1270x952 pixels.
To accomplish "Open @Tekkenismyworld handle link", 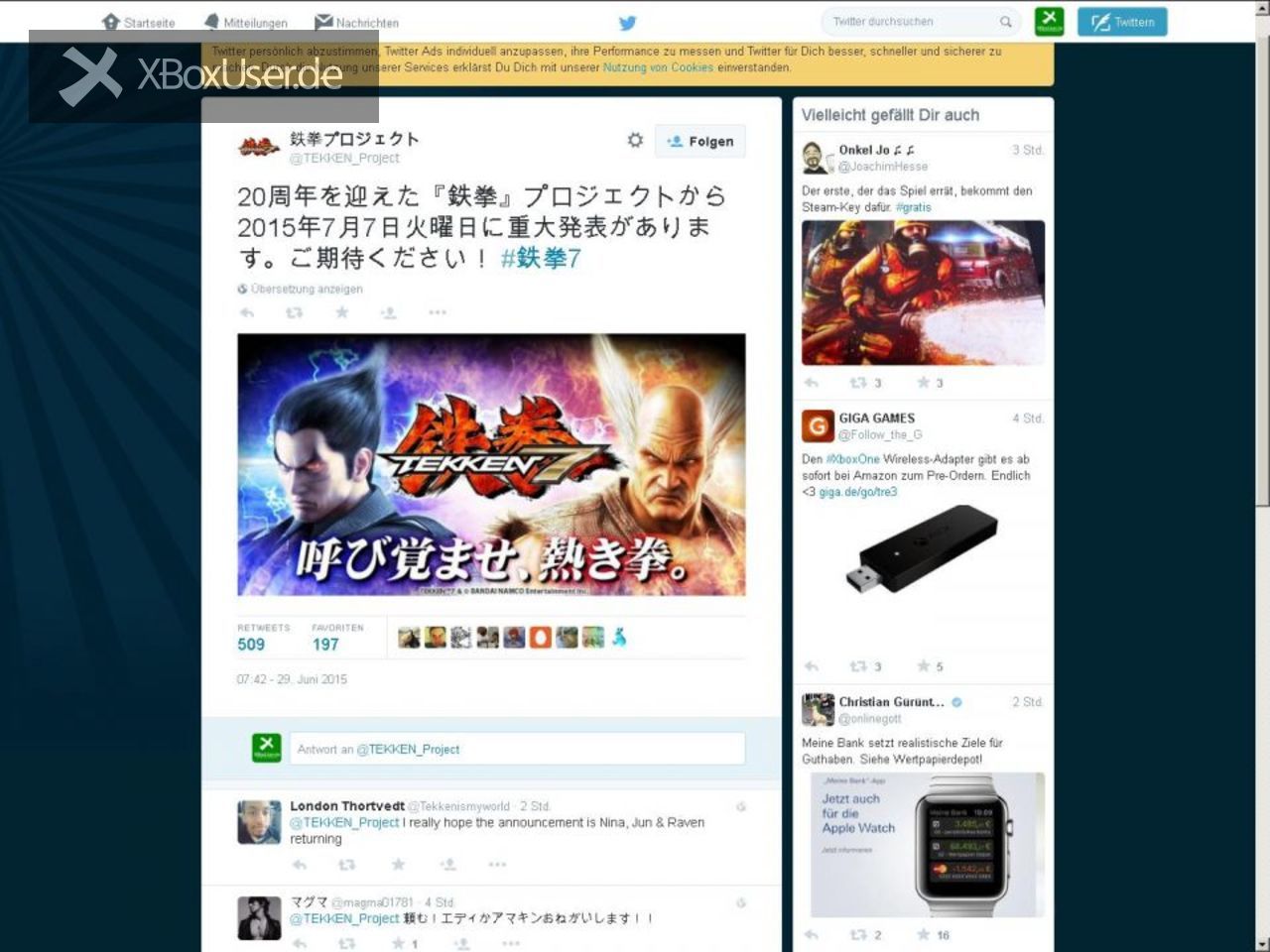I will (x=458, y=806).
